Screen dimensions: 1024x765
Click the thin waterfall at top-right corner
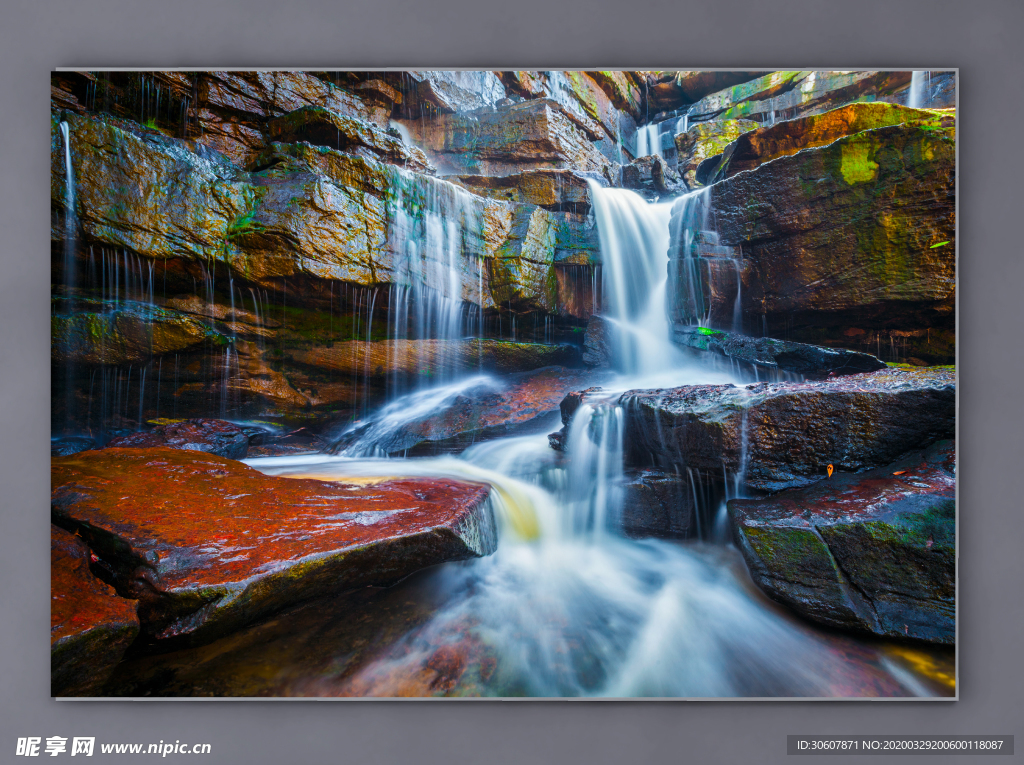click(917, 88)
